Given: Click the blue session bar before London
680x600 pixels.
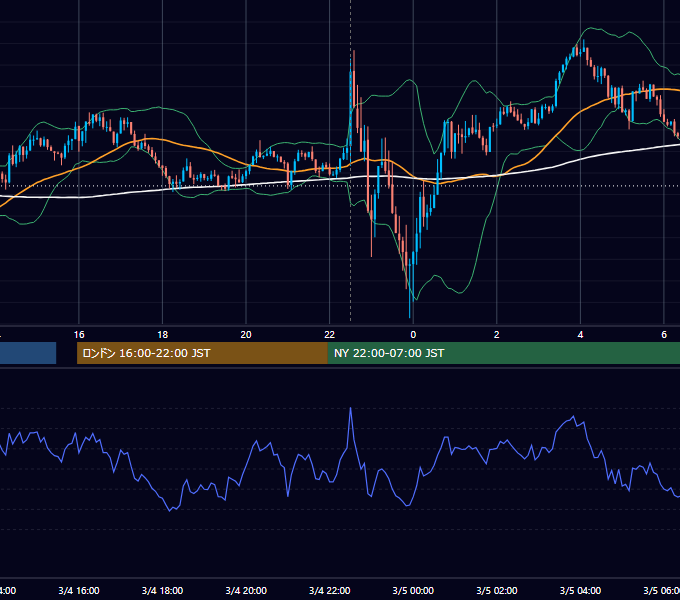Looking at the screenshot, I should click(x=28, y=353).
